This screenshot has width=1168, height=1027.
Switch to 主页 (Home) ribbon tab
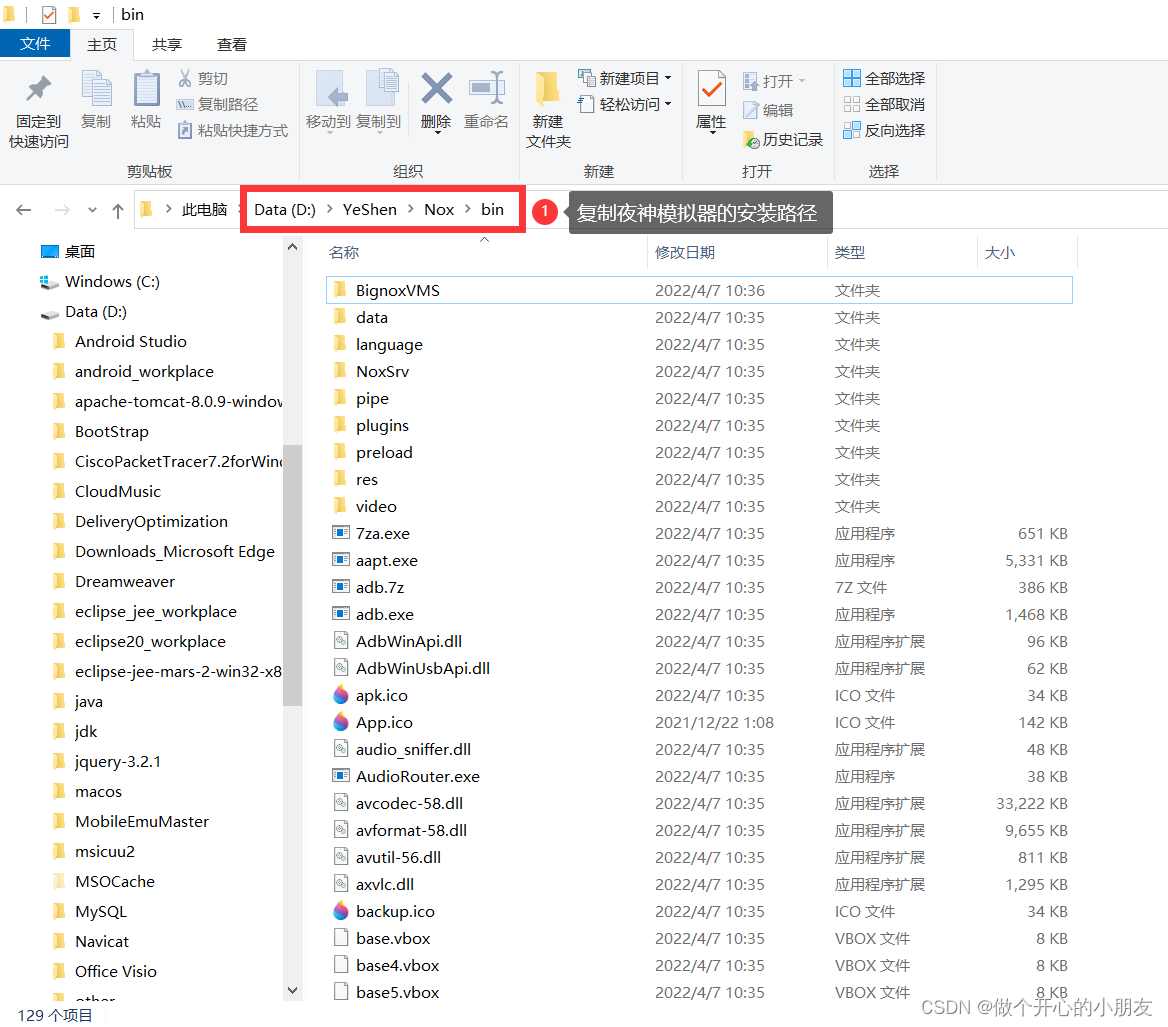click(x=102, y=45)
